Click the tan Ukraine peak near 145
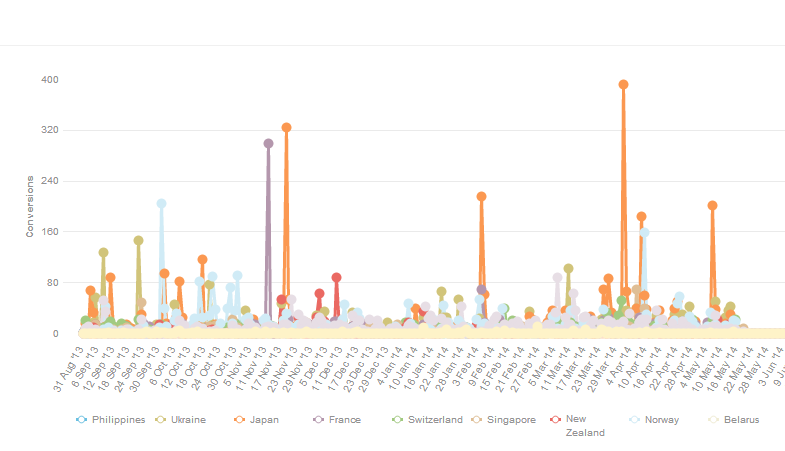 pos(138,240)
